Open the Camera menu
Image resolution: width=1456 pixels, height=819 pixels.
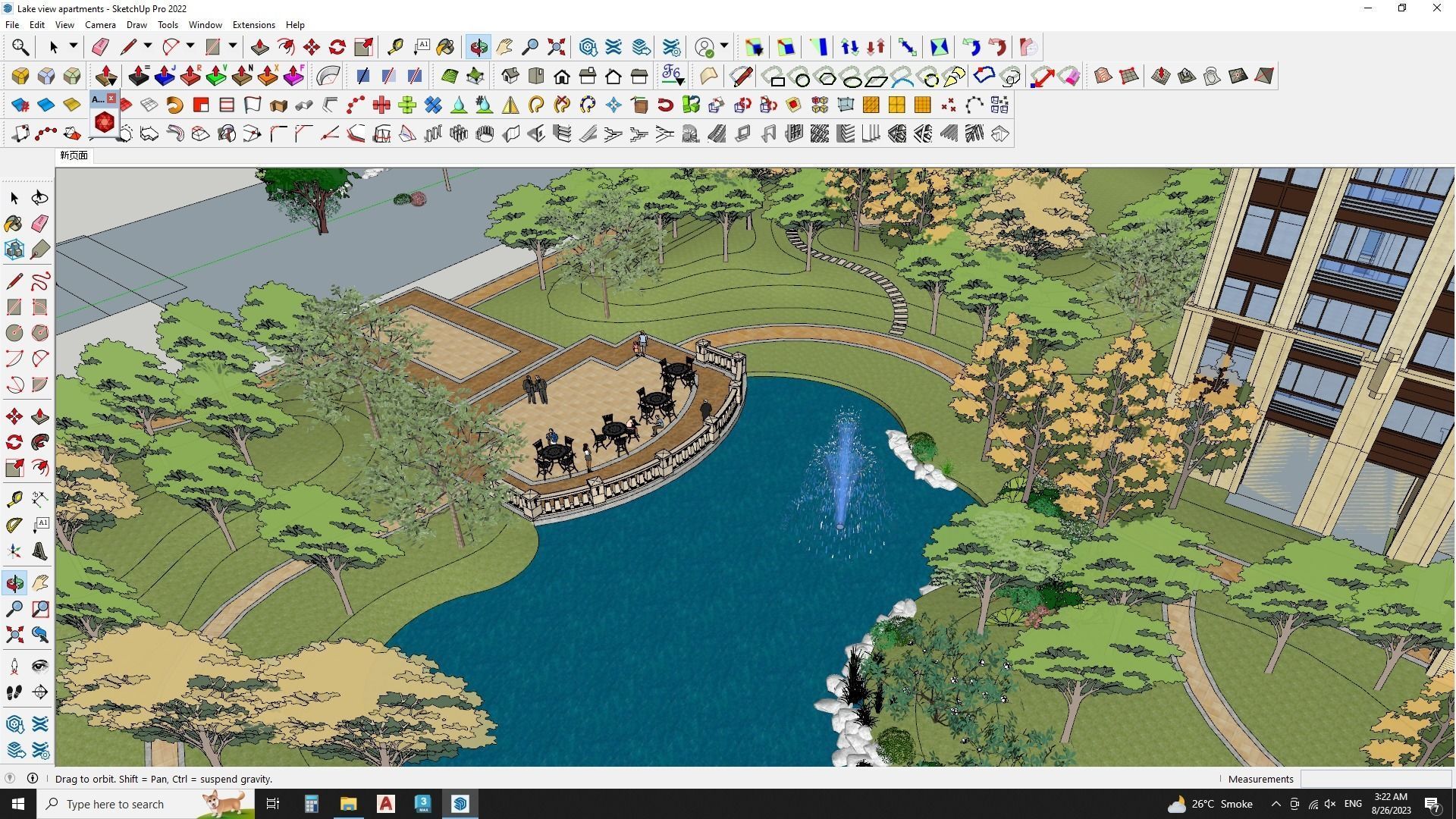pyautogui.click(x=100, y=25)
